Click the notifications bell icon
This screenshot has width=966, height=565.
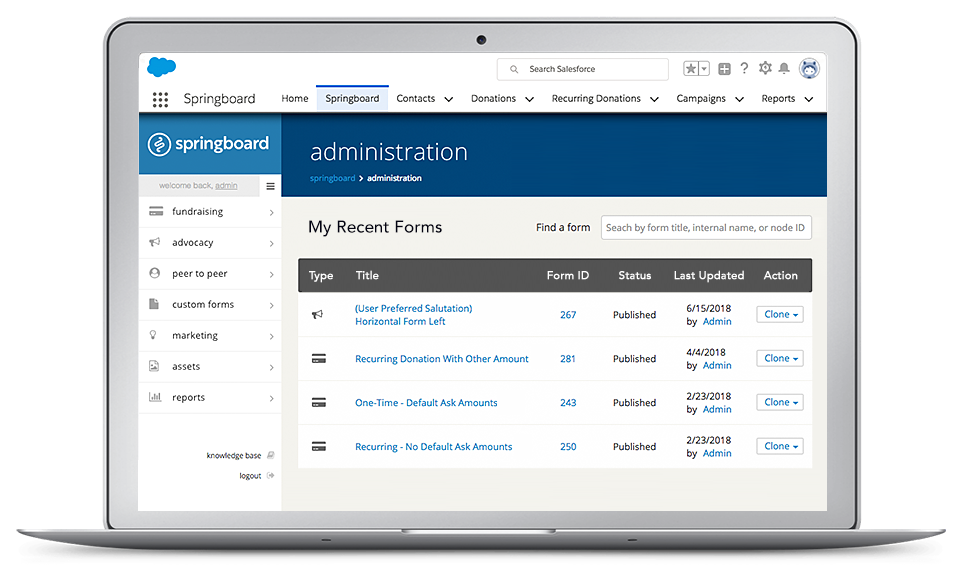coord(784,68)
